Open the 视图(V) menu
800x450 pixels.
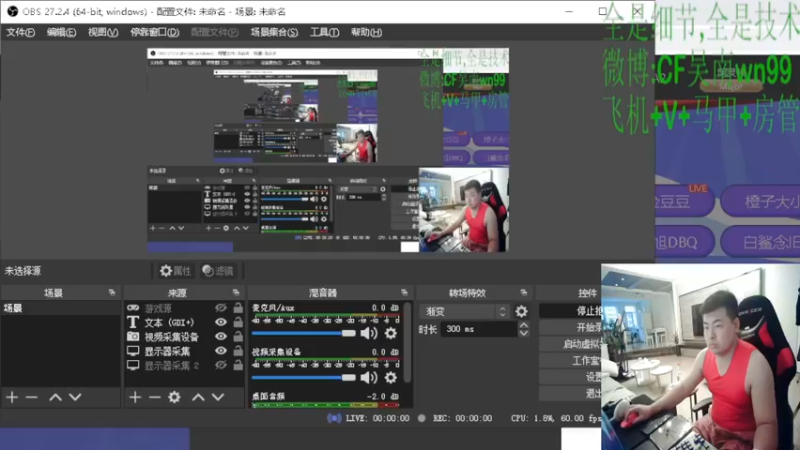103,32
